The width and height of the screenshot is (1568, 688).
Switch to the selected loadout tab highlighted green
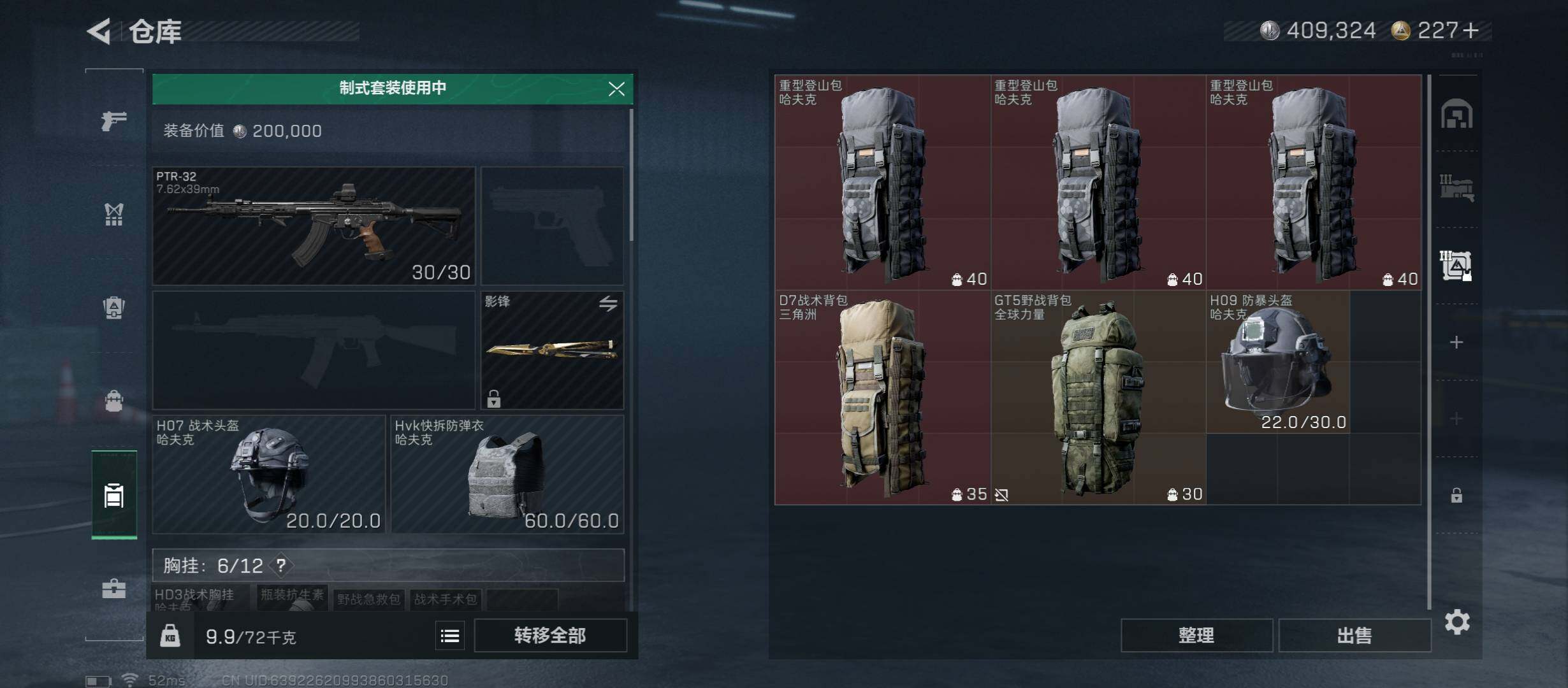[x=114, y=495]
